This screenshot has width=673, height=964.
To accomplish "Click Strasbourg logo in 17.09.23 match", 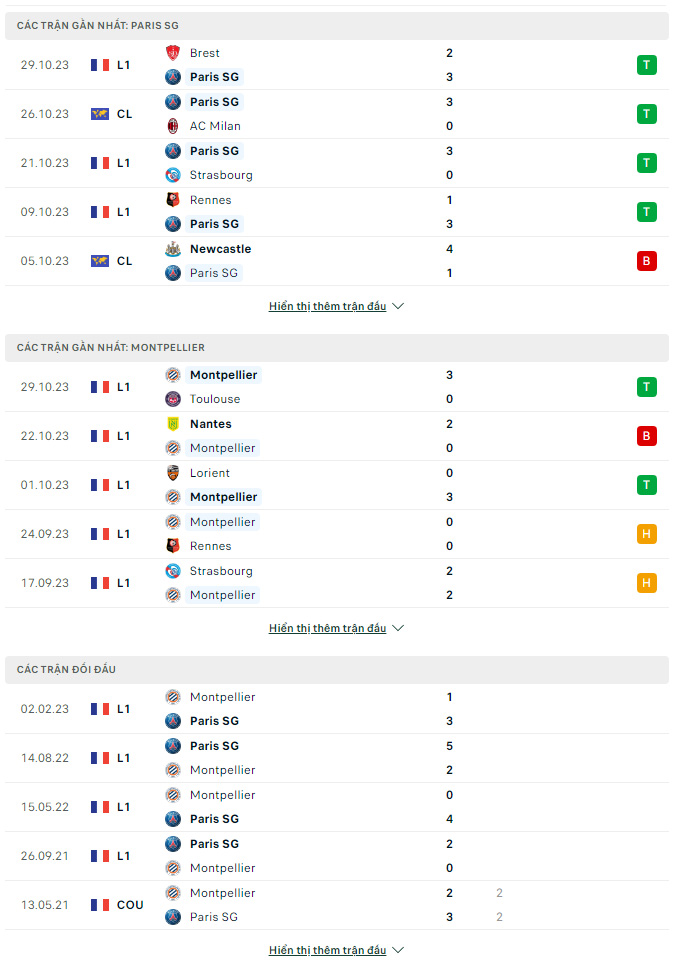I will [x=173, y=571].
